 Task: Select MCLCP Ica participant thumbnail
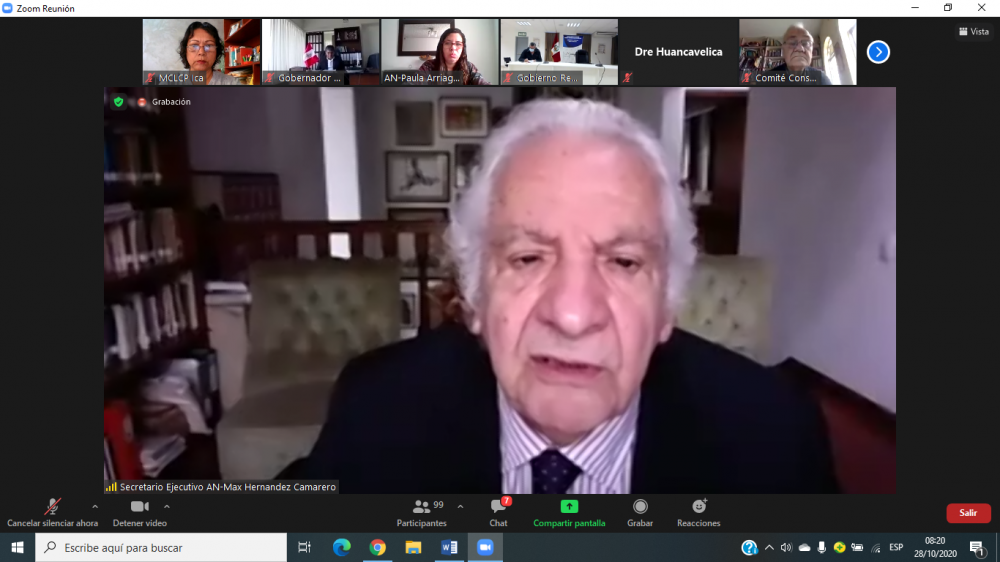click(201, 52)
